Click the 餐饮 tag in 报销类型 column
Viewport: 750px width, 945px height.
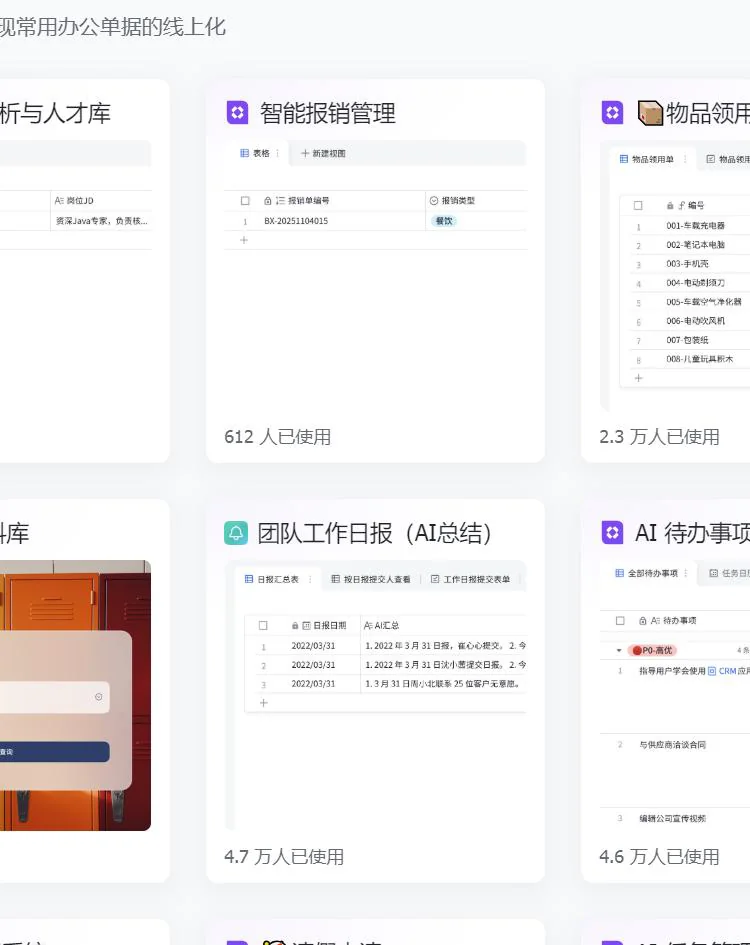pyautogui.click(x=444, y=221)
